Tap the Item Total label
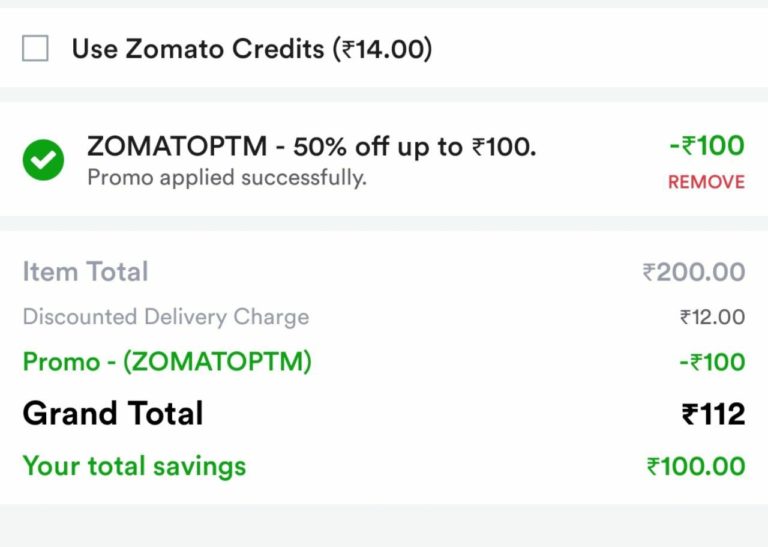The width and height of the screenshot is (768, 547). click(85, 272)
